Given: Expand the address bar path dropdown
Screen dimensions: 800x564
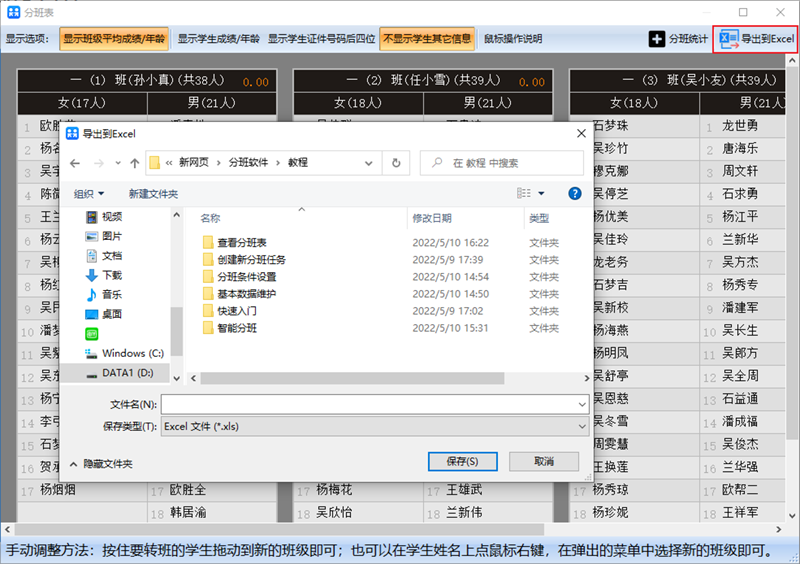Looking at the screenshot, I should 368,163.
